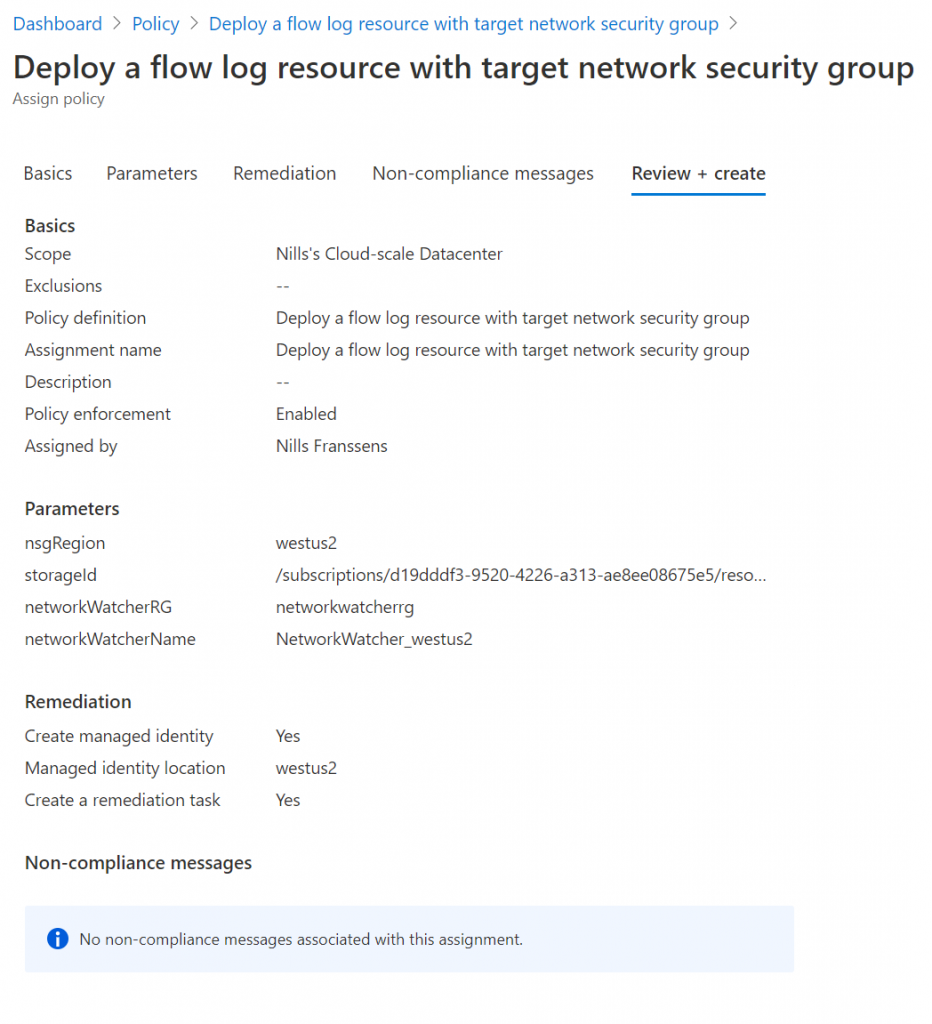Click the truncated storageId subscription path value
The height and width of the screenshot is (1024, 932).
coord(520,575)
